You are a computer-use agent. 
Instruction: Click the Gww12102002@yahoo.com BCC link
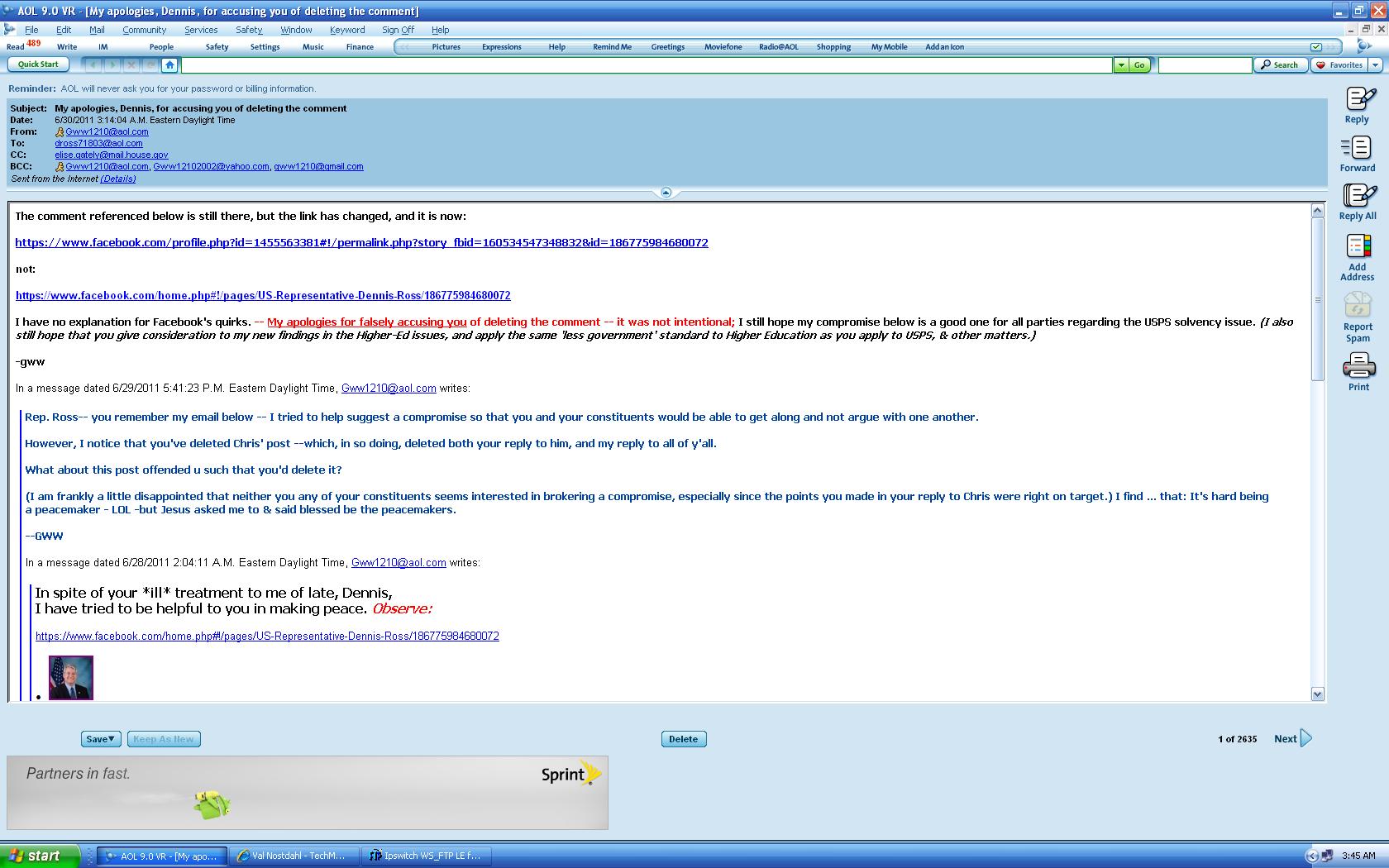click(211, 166)
